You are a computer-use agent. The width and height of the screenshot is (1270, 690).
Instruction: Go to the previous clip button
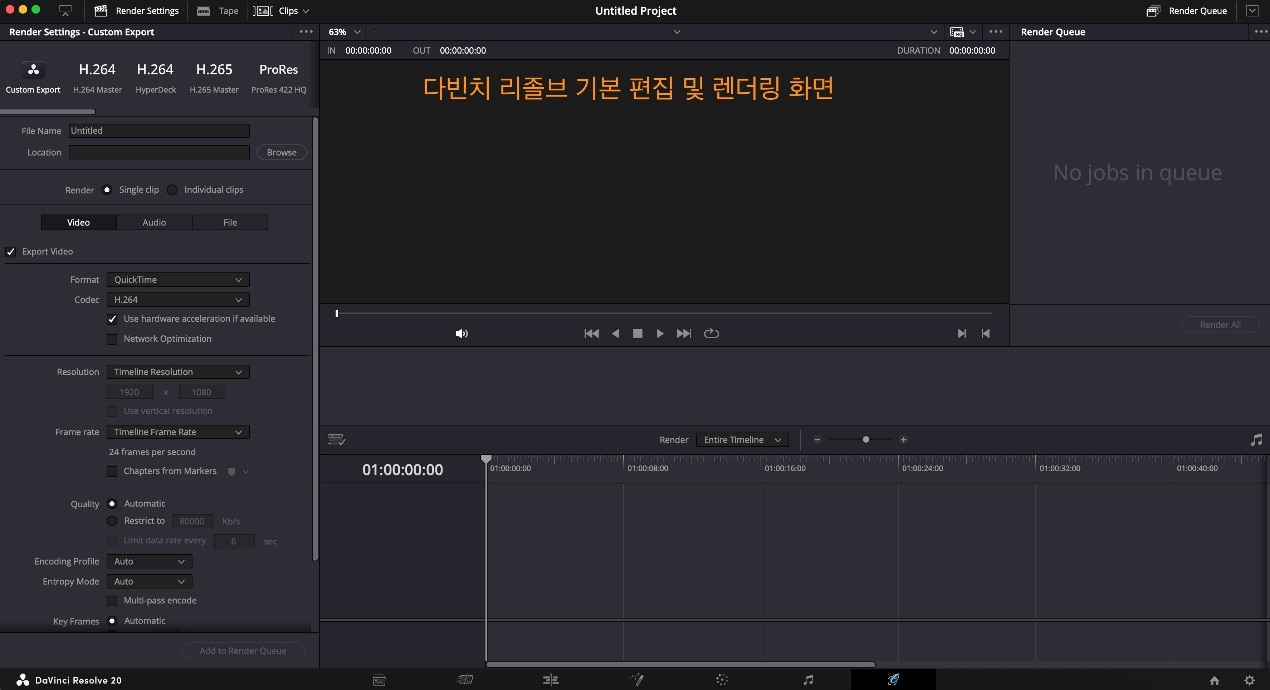pos(986,334)
